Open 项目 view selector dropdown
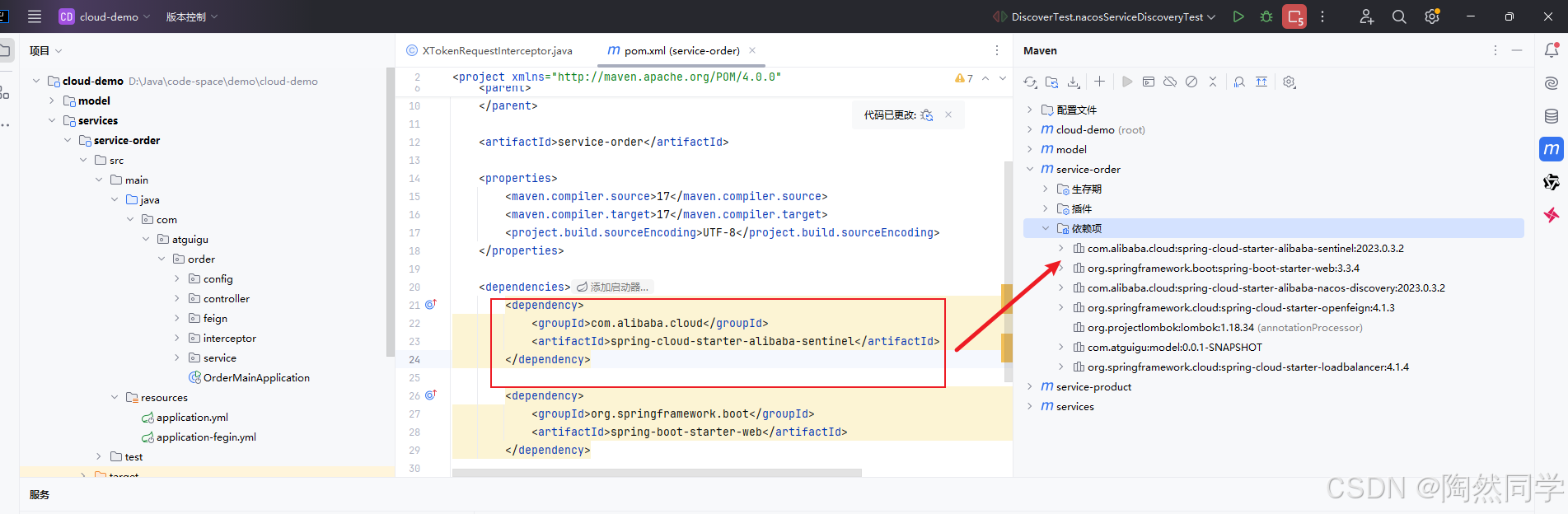The image size is (1568, 514). click(x=46, y=50)
